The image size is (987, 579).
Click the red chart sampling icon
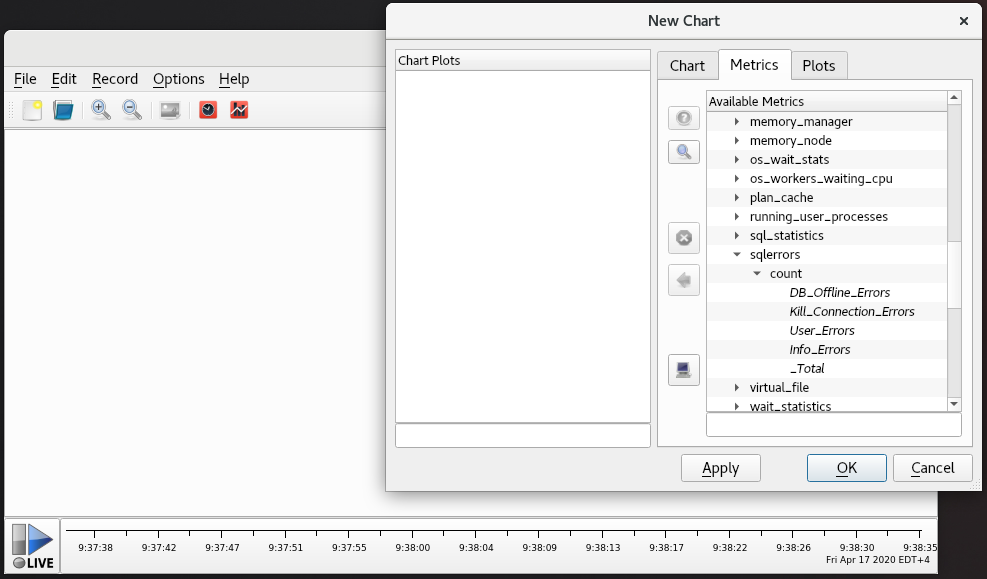pos(239,110)
